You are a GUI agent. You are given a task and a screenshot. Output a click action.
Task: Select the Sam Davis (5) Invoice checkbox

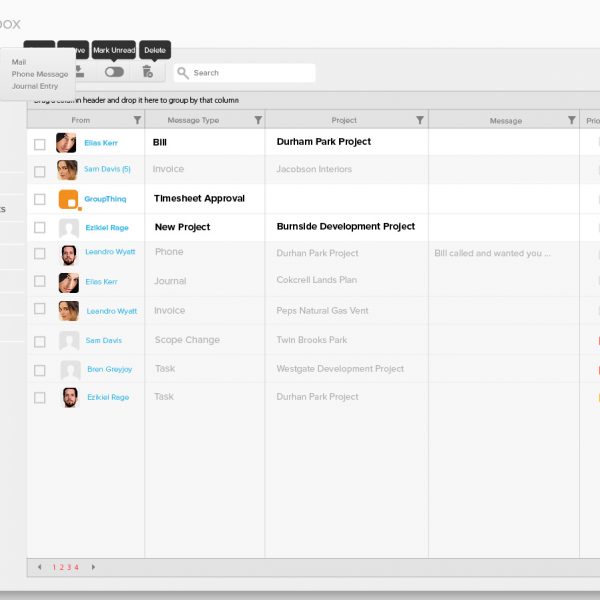tap(40, 172)
